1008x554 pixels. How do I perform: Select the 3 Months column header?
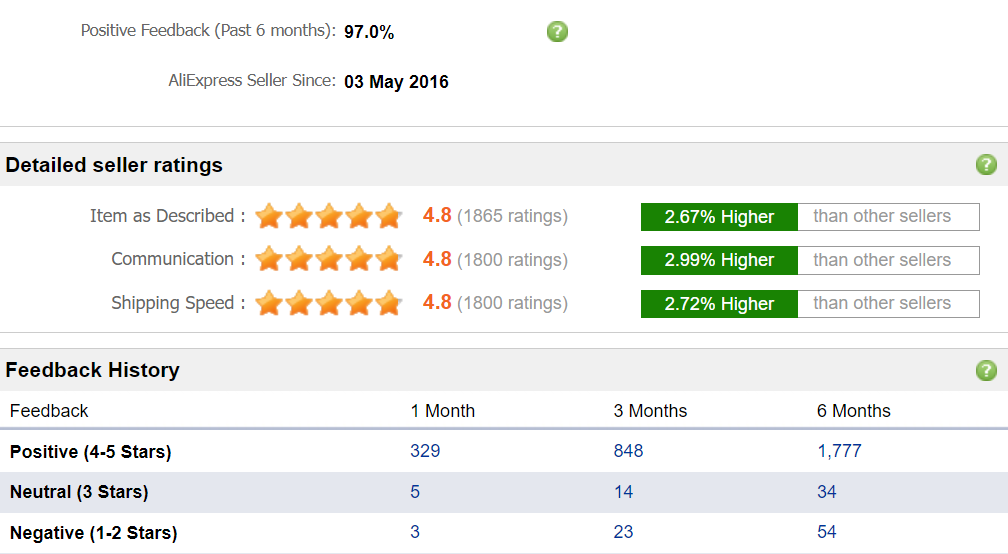click(x=650, y=411)
